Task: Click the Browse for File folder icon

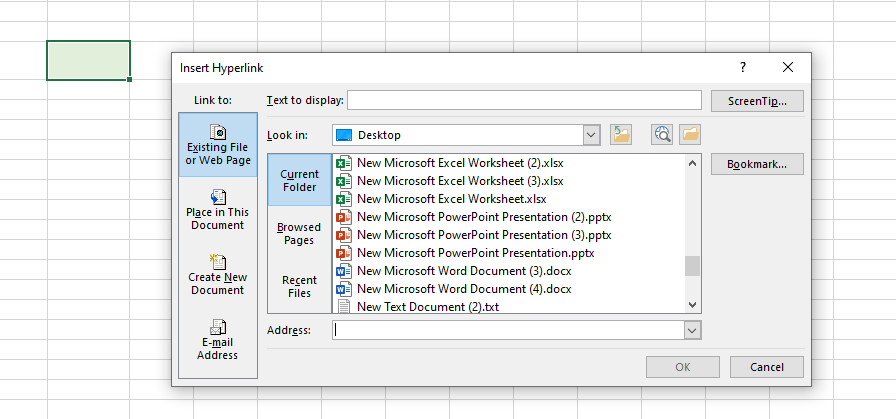Action: (690, 135)
